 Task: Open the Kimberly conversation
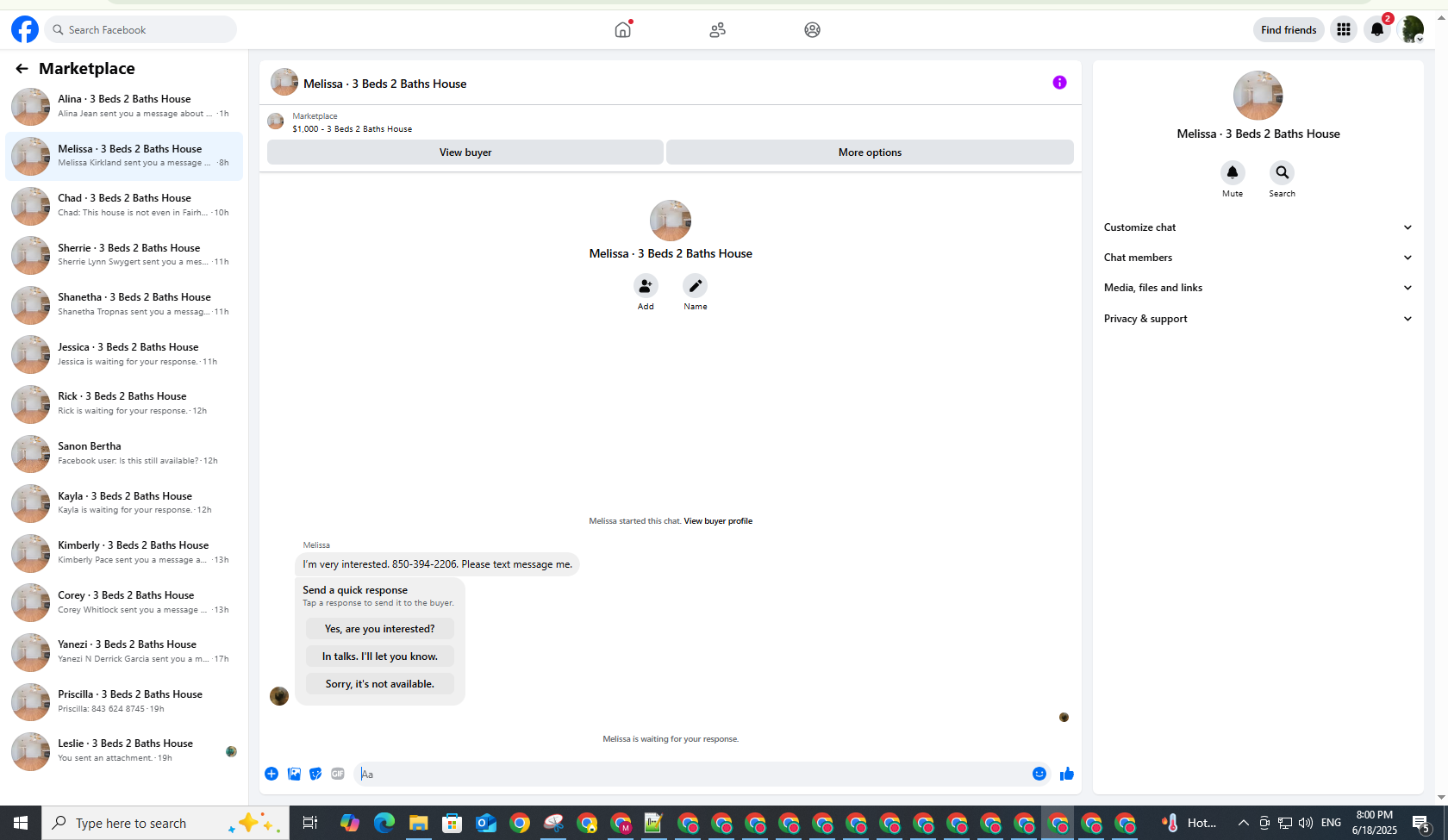(x=124, y=552)
